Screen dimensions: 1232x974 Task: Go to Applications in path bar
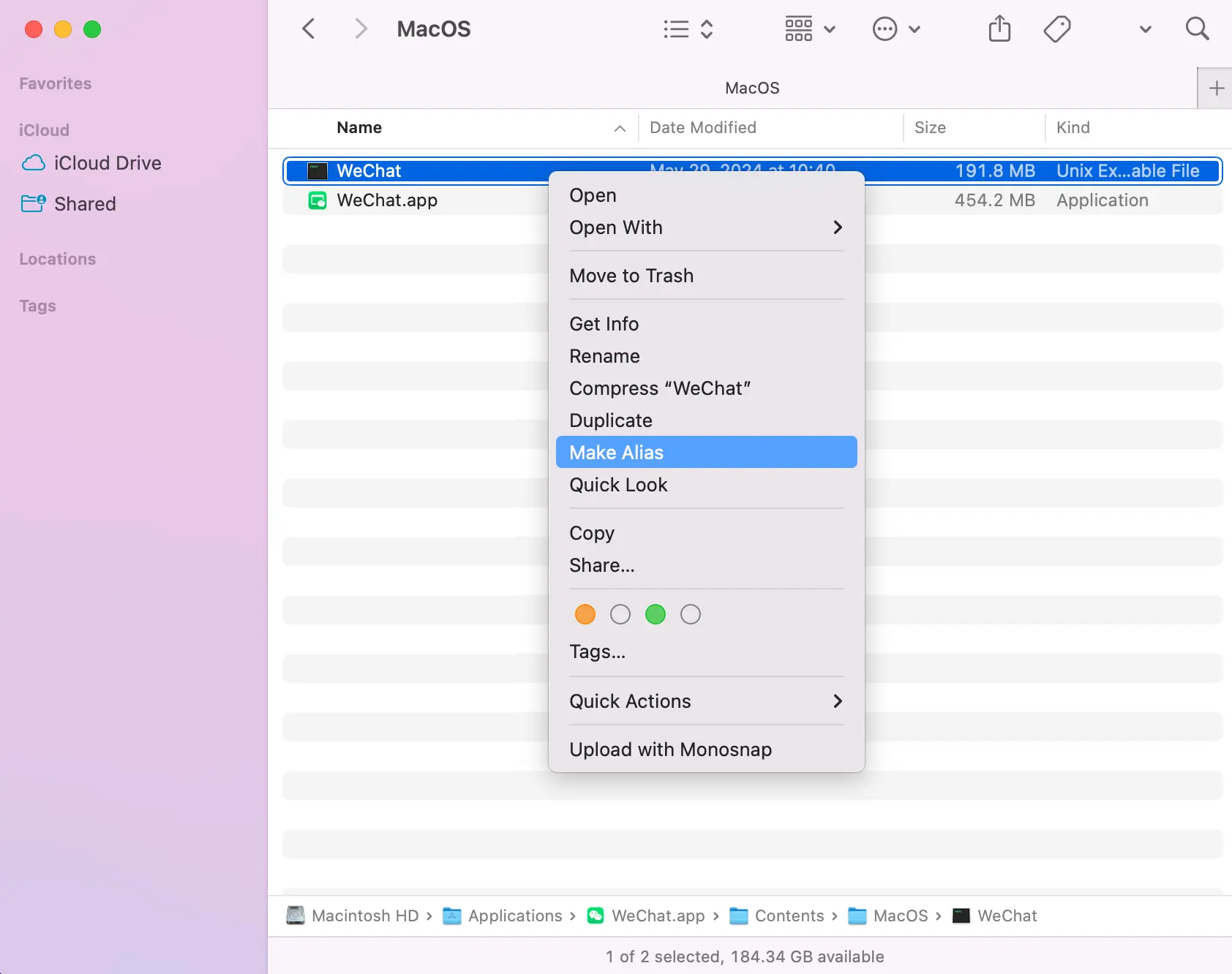503,916
